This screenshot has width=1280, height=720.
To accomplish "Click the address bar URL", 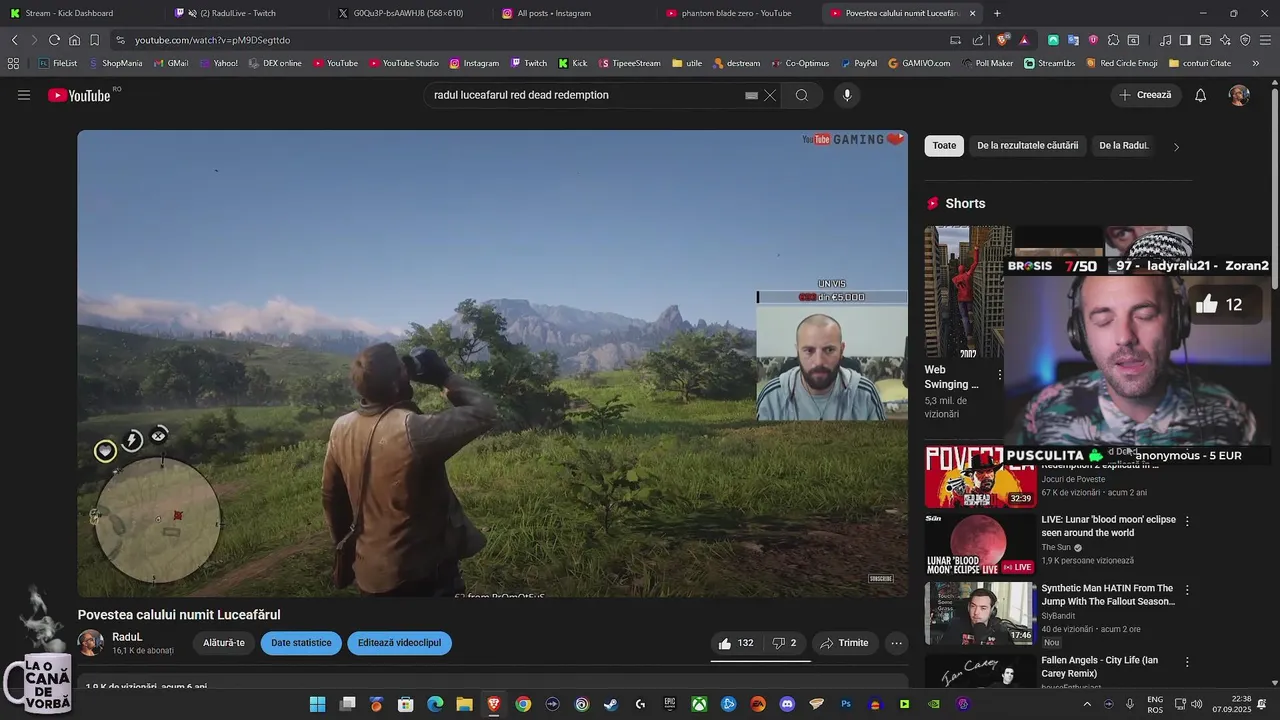I will 213,40.
